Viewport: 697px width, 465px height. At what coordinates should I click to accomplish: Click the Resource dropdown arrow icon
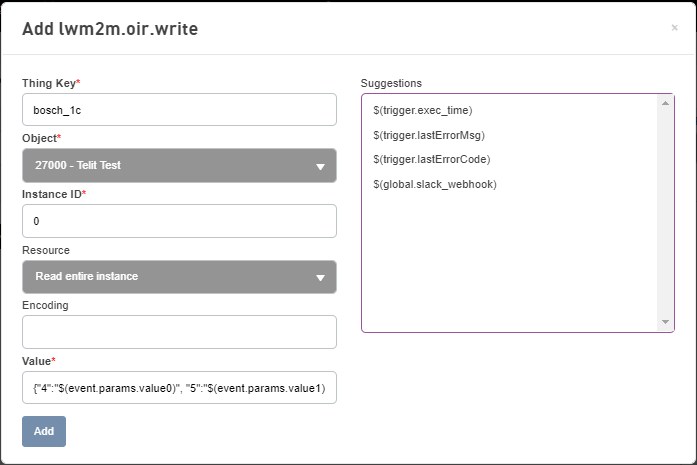320,278
